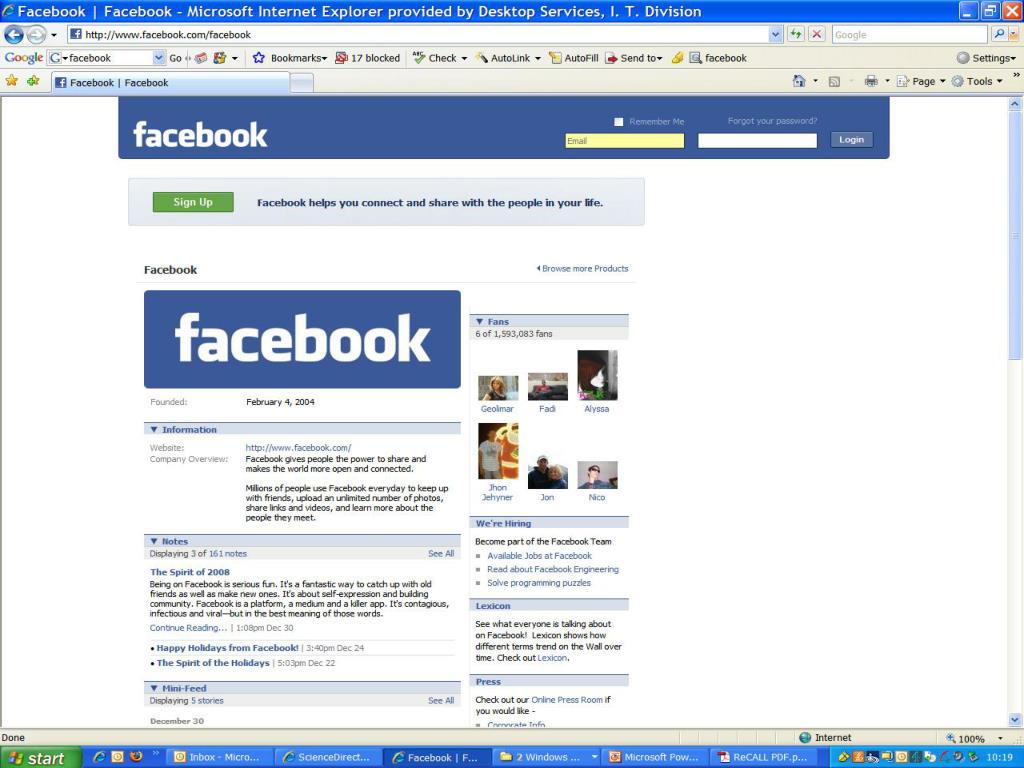
Task: Click the search magnifier icon in IE
Action: 999,34
